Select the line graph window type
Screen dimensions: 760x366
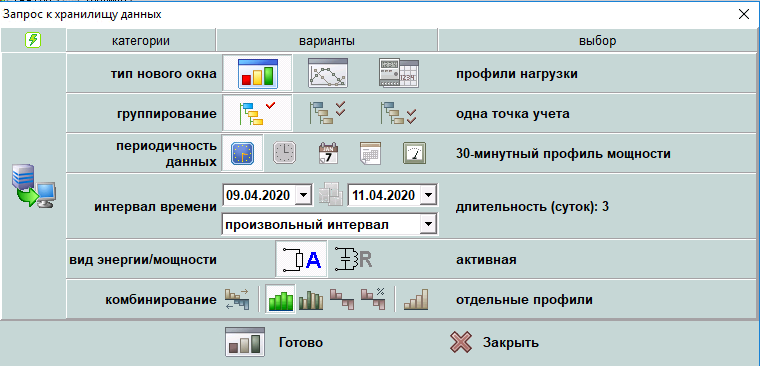pos(328,73)
